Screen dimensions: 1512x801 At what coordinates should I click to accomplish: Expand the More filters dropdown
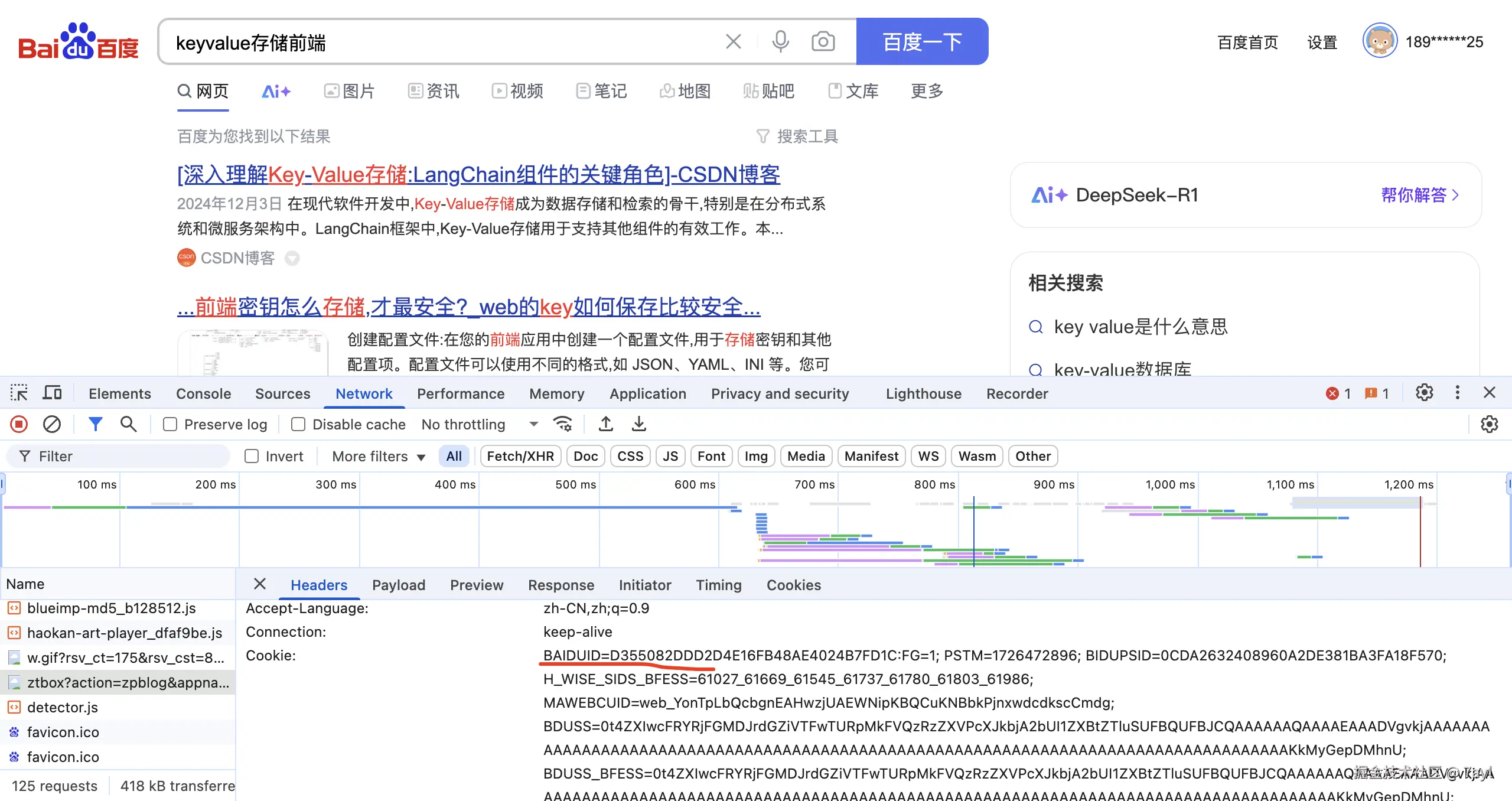click(x=378, y=456)
